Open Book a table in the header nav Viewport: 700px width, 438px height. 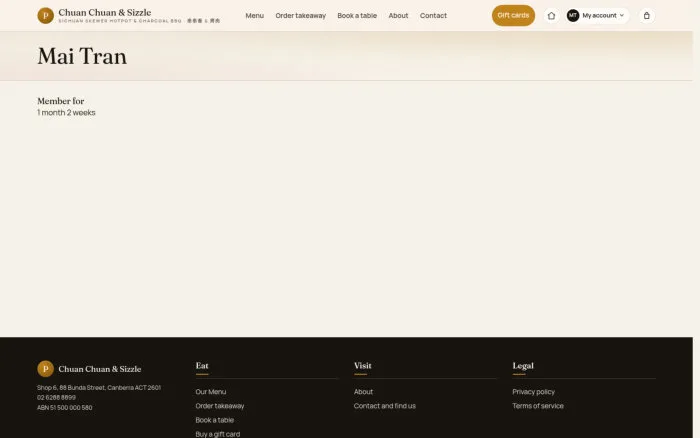pos(357,16)
